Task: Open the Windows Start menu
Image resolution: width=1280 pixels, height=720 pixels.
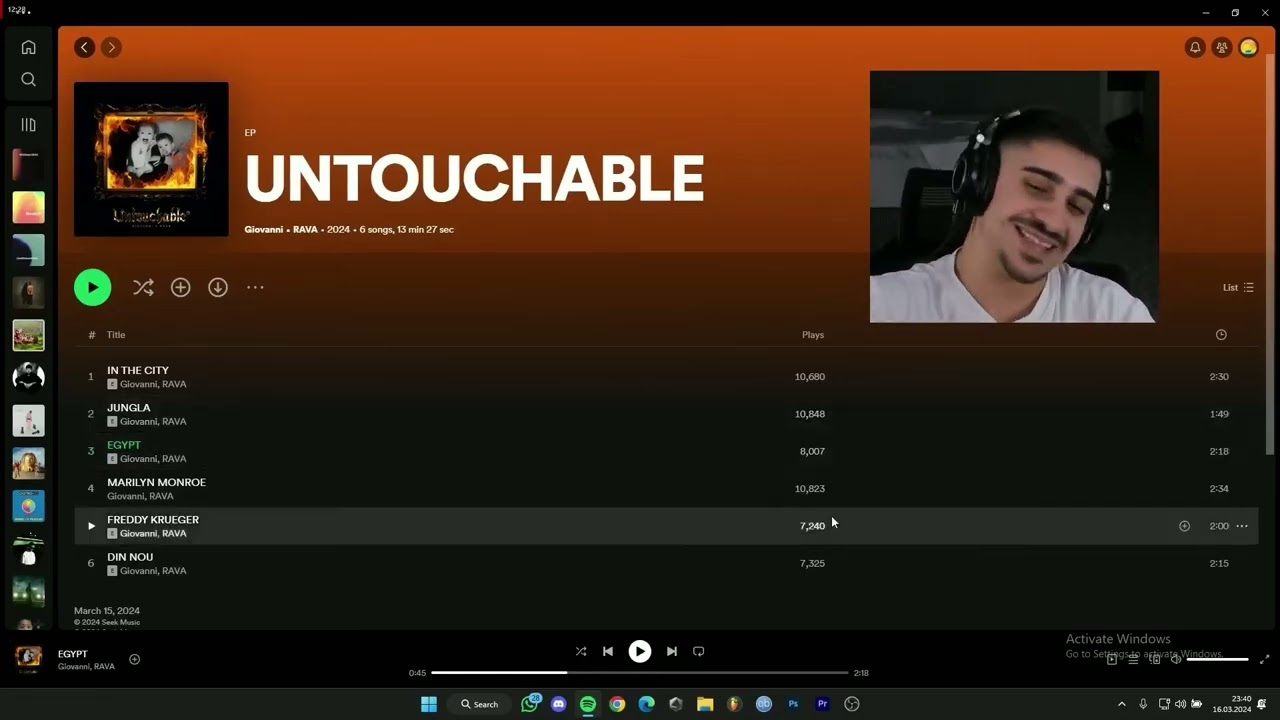Action: click(429, 704)
